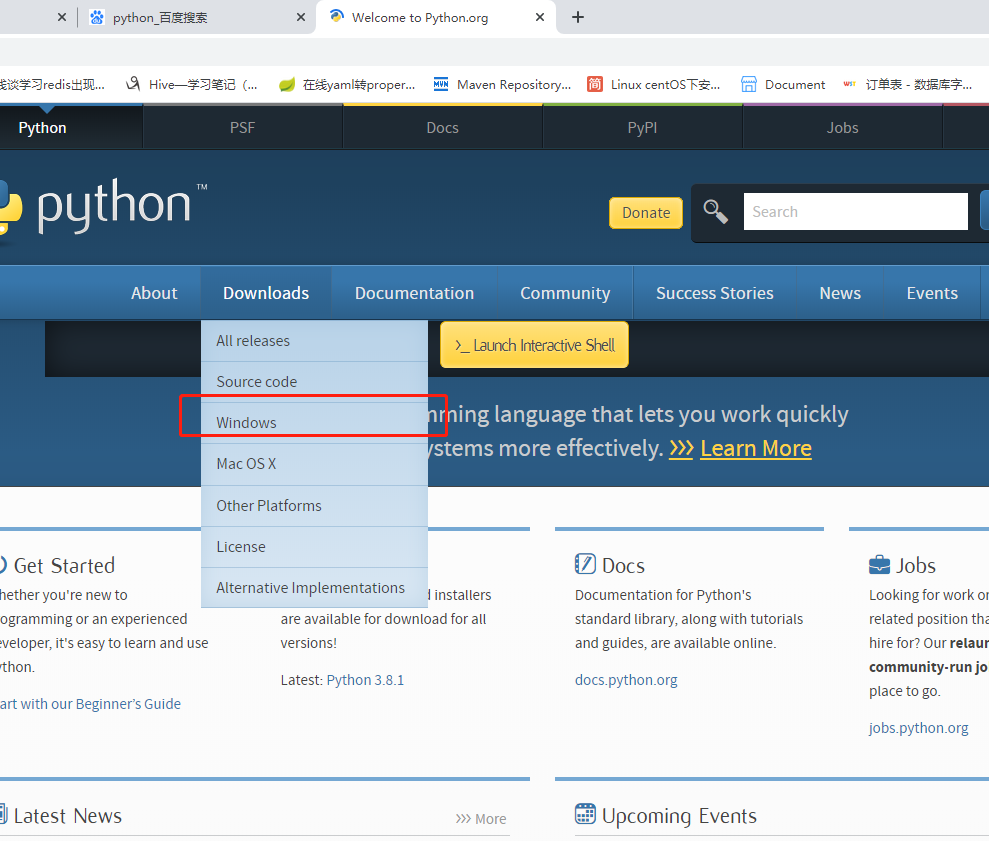Click the Donate button
This screenshot has height=841, width=989.
point(646,213)
